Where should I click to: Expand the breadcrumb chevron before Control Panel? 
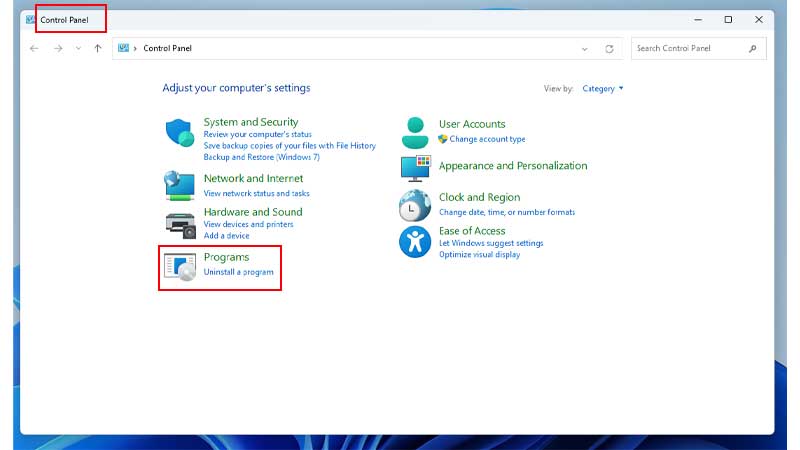135,48
